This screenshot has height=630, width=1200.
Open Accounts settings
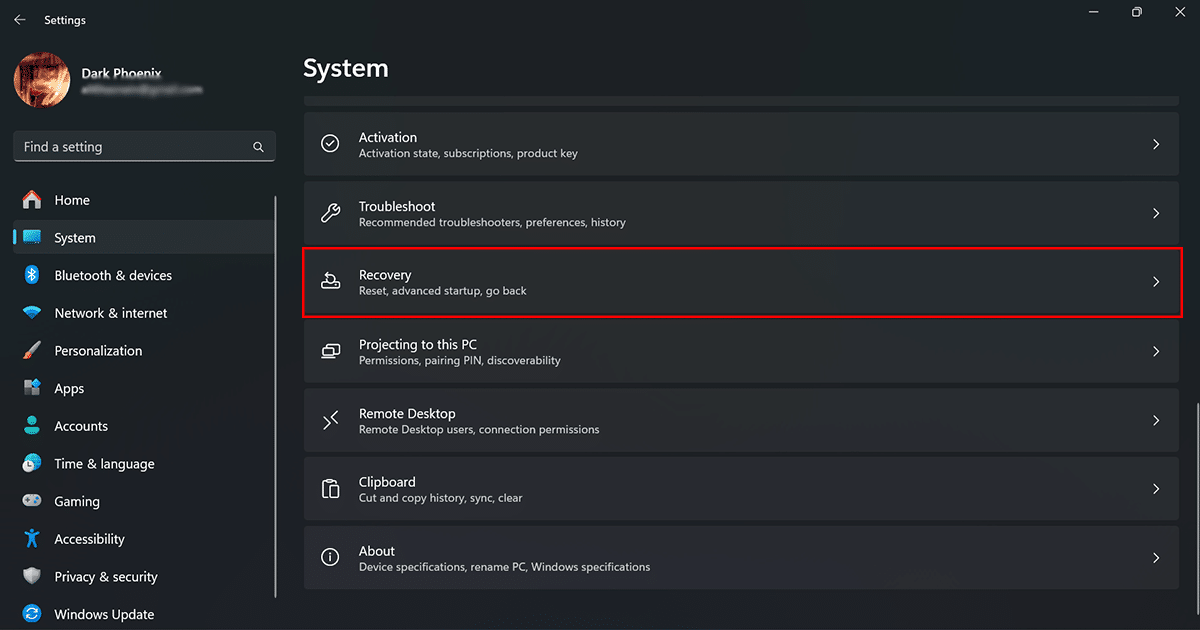82,425
